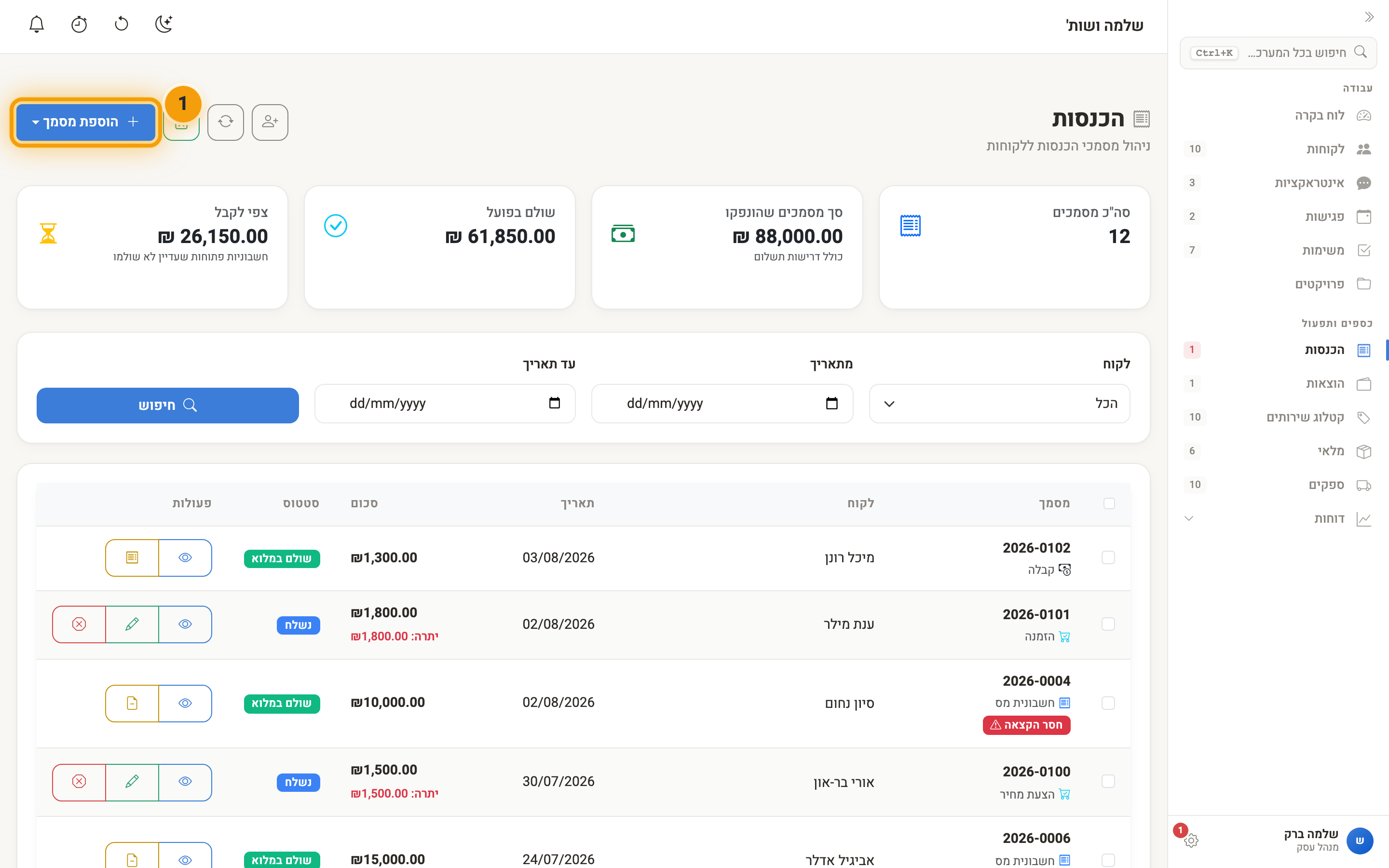Image resolution: width=1389 pixels, height=868 pixels.
Task: Open document icon for invoice 2026-0004
Action: (132, 703)
